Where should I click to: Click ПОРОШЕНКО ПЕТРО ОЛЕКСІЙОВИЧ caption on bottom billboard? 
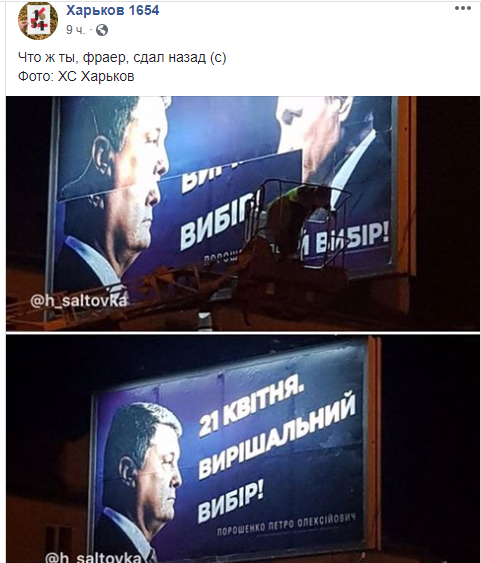pos(286,525)
